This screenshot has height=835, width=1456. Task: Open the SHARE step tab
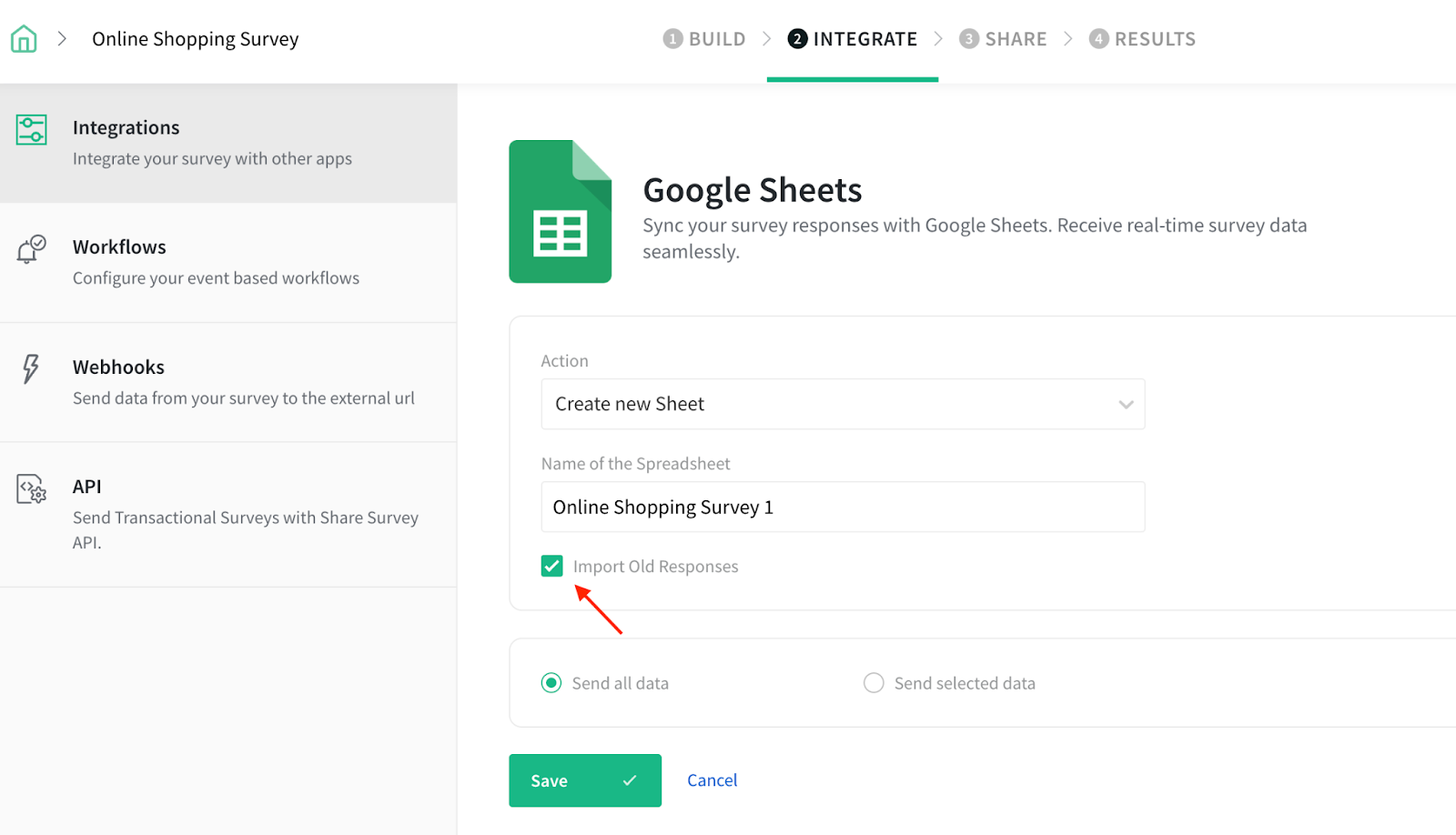[1003, 39]
